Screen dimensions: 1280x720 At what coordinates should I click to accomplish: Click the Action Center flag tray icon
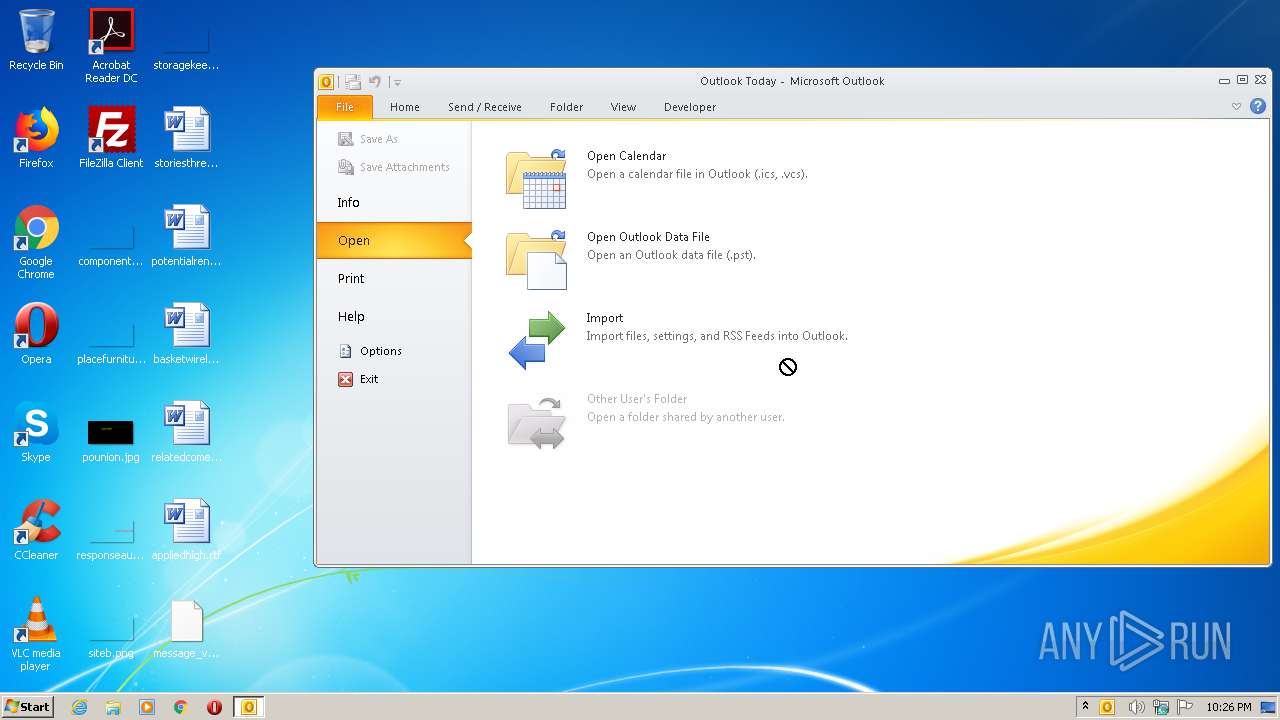(x=1185, y=707)
